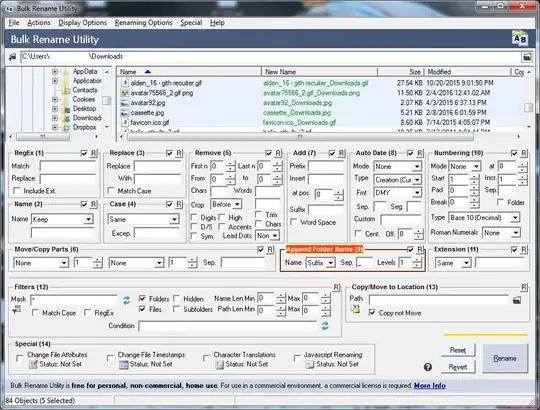Click the folder tree horizontal scrollbar

[43, 137]
